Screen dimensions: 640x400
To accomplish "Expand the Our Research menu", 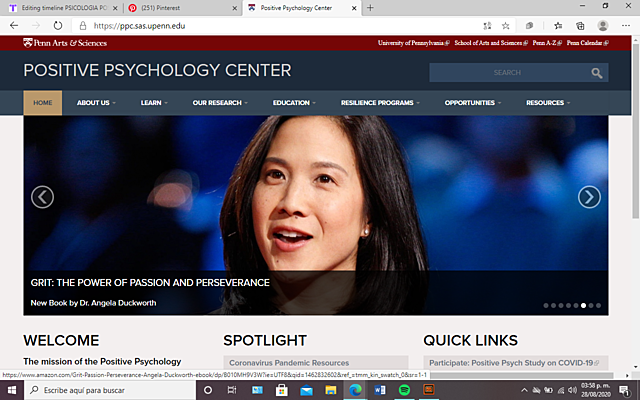I will point(220,103).
